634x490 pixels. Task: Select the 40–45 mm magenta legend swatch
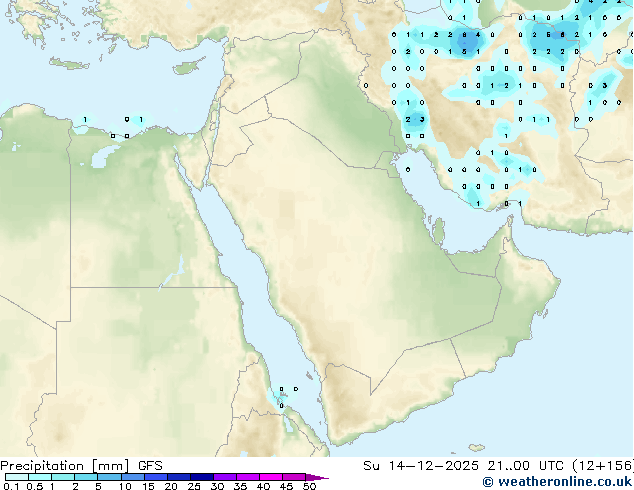pyautogui.click(x=271, y=477)
